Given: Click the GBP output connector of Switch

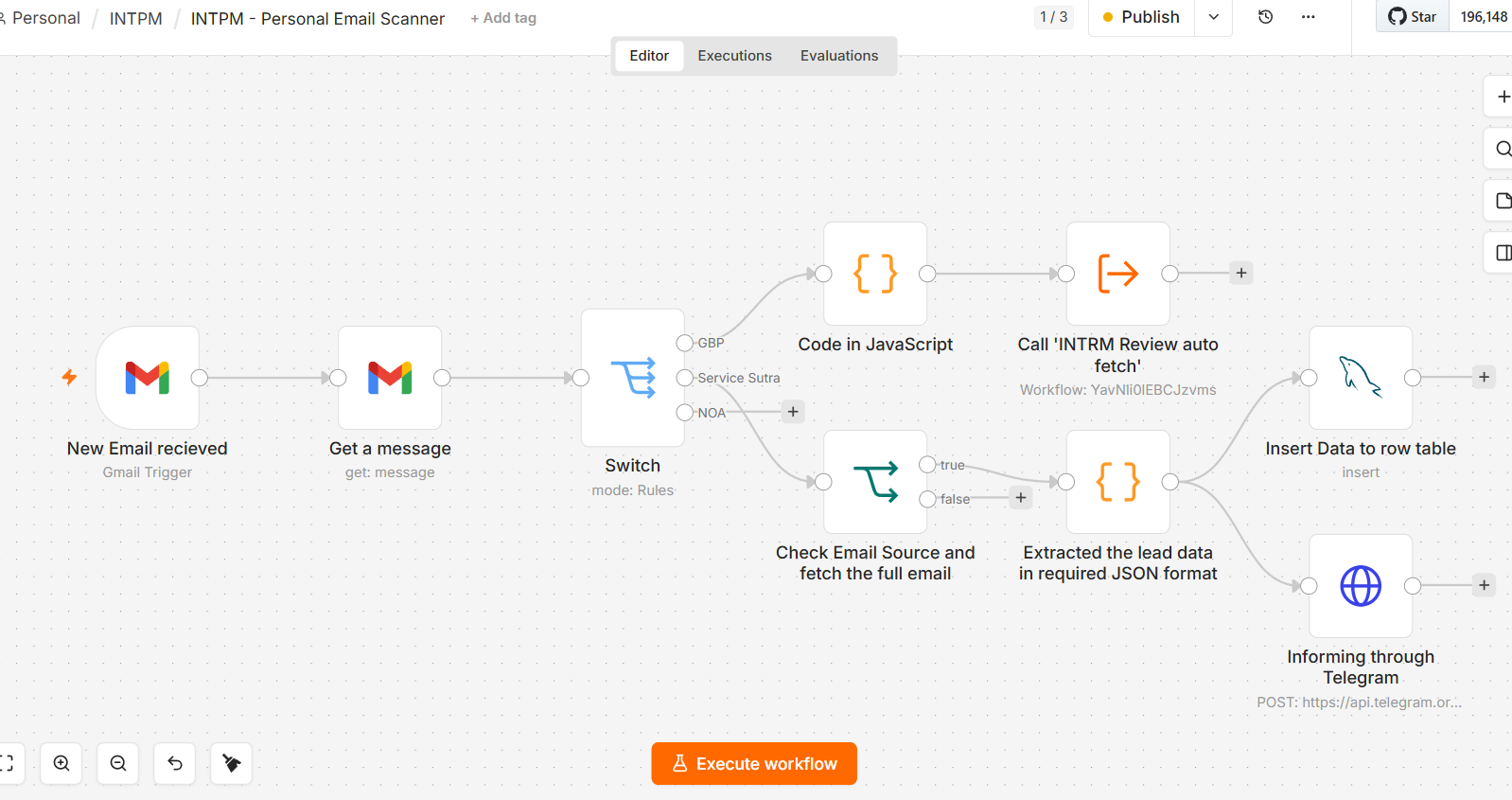Looking at the screenshot, I should tap(685, 343).
